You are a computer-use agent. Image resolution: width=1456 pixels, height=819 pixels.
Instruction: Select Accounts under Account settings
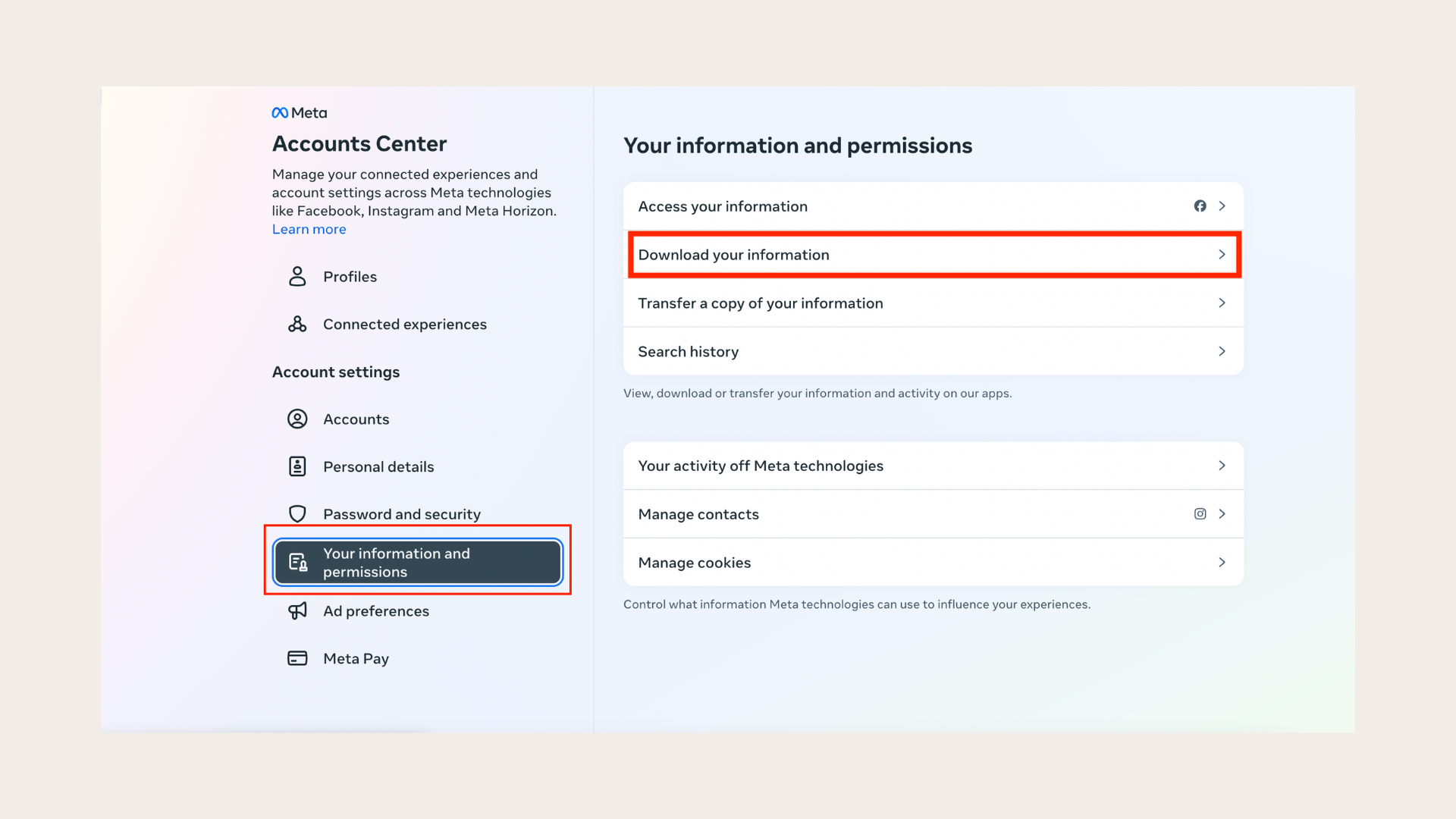417,419
